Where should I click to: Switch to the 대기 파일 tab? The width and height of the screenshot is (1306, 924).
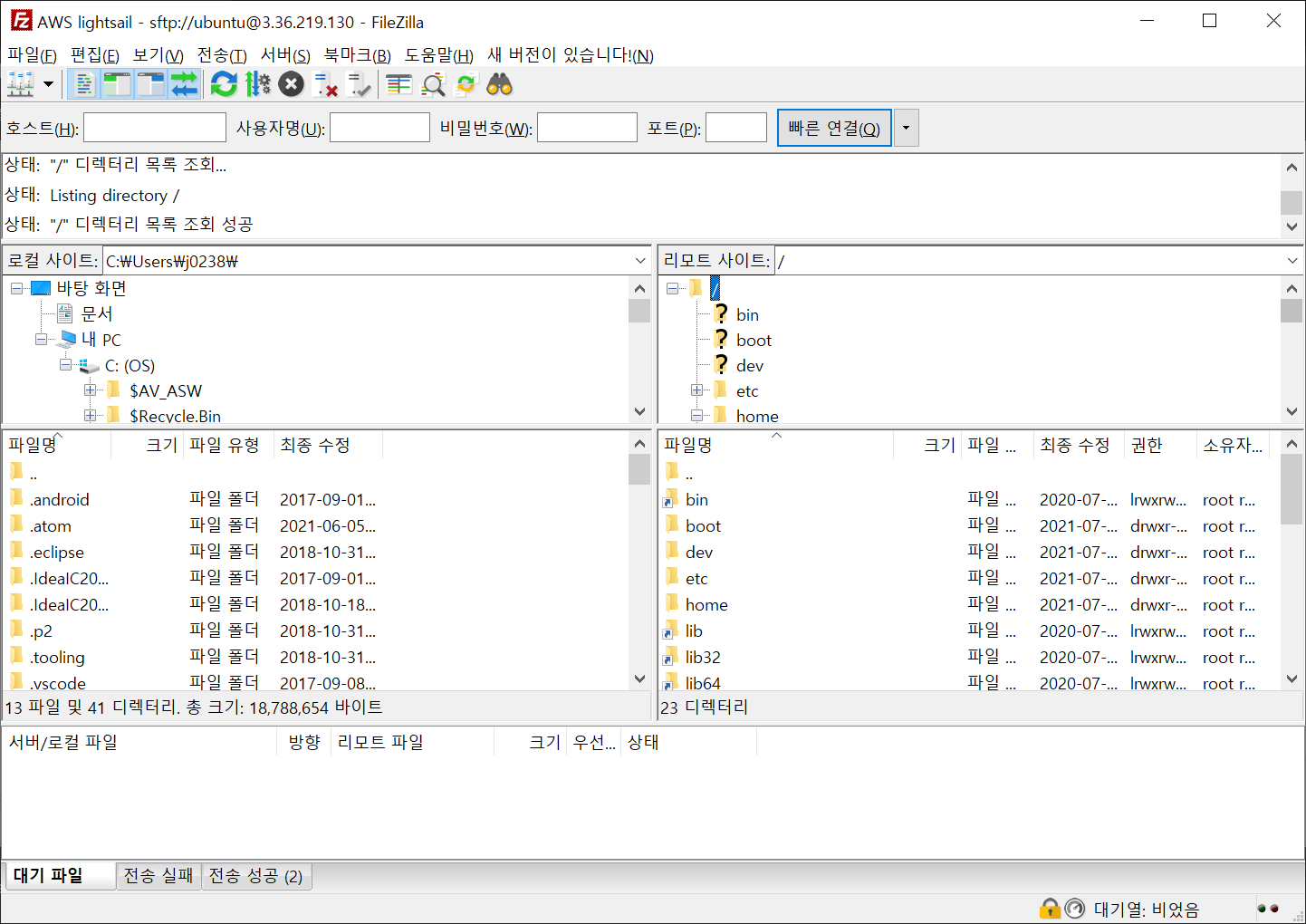pyautogui.click(x=59, y=876)
